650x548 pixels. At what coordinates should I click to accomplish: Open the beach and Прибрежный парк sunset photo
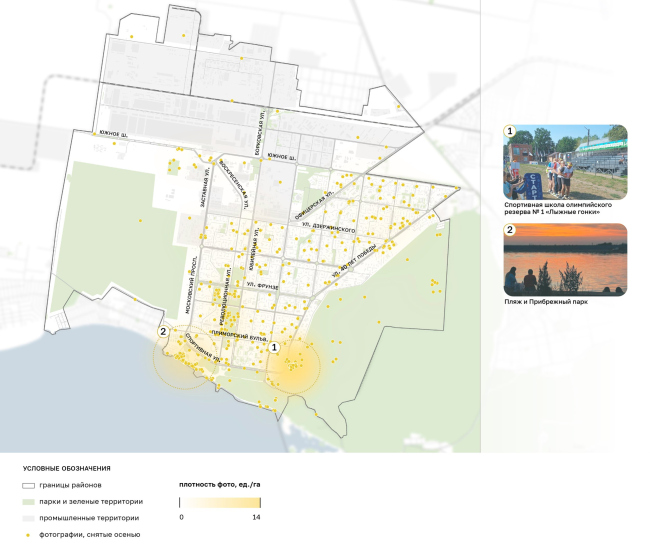tap(566, 259)
